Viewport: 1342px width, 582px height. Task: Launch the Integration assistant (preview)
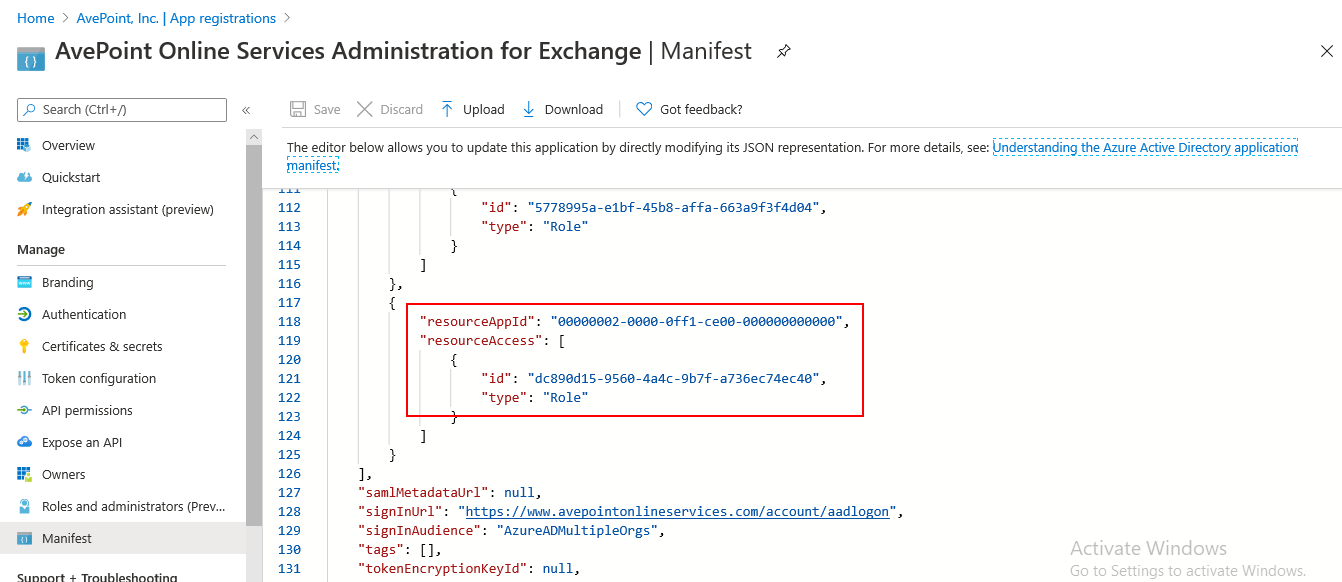click(125, 209)
